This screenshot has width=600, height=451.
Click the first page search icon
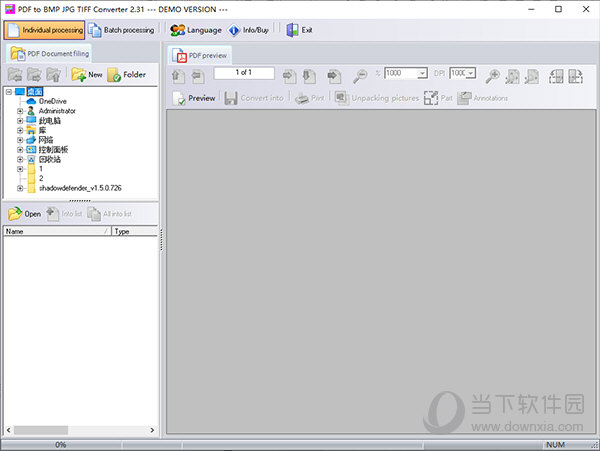(x=512, y=76)
